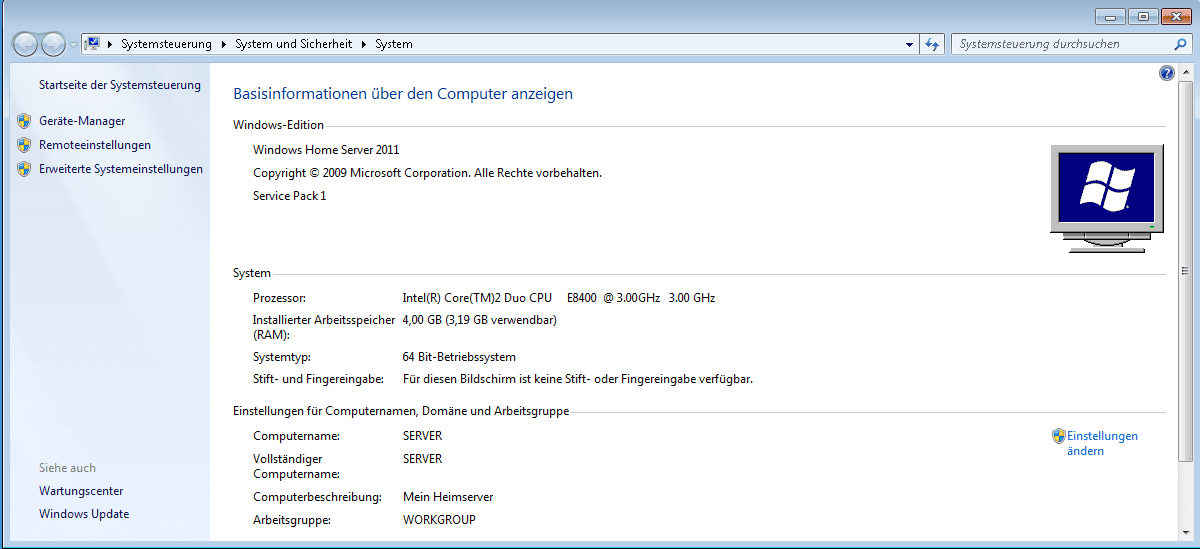Open the recent pages dropdown arrow
This screenshot has height=549, width=1200.
(x=73, y=45)
